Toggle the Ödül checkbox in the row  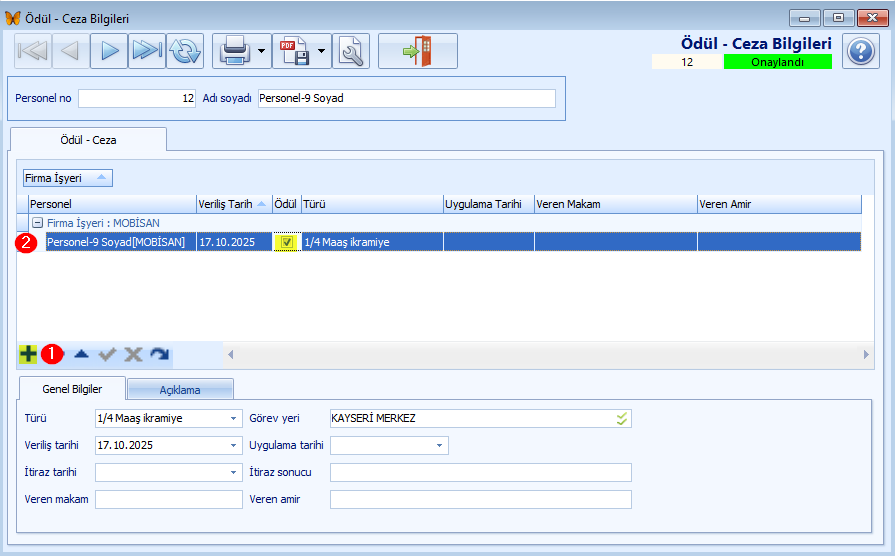point(287,242)
